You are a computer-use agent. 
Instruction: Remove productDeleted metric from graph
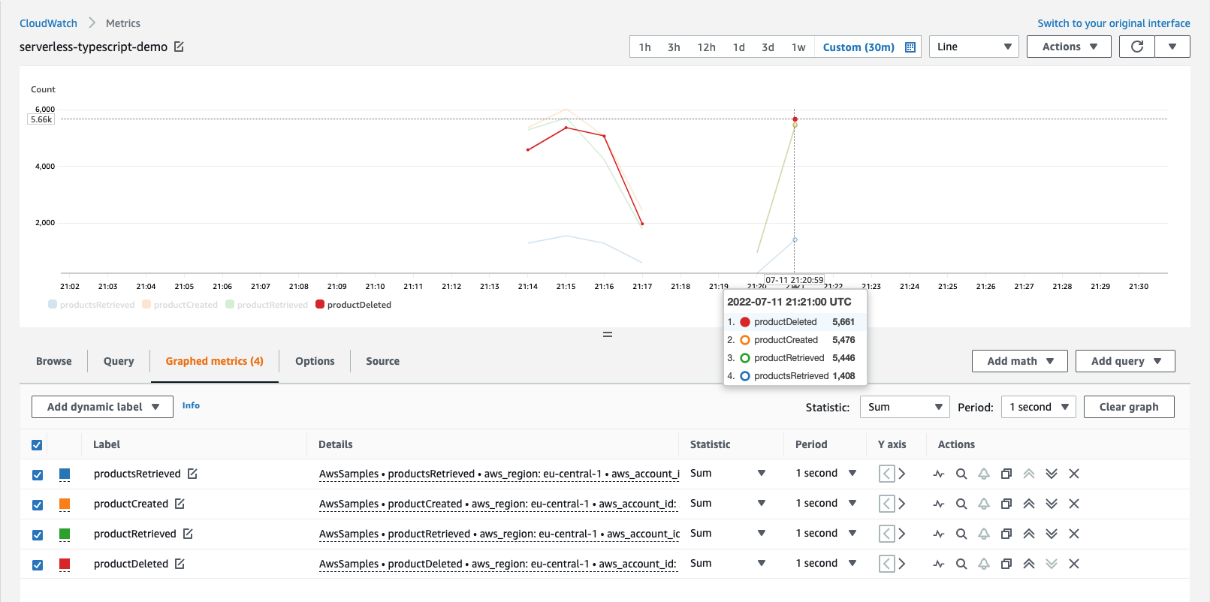(1074, 564)
